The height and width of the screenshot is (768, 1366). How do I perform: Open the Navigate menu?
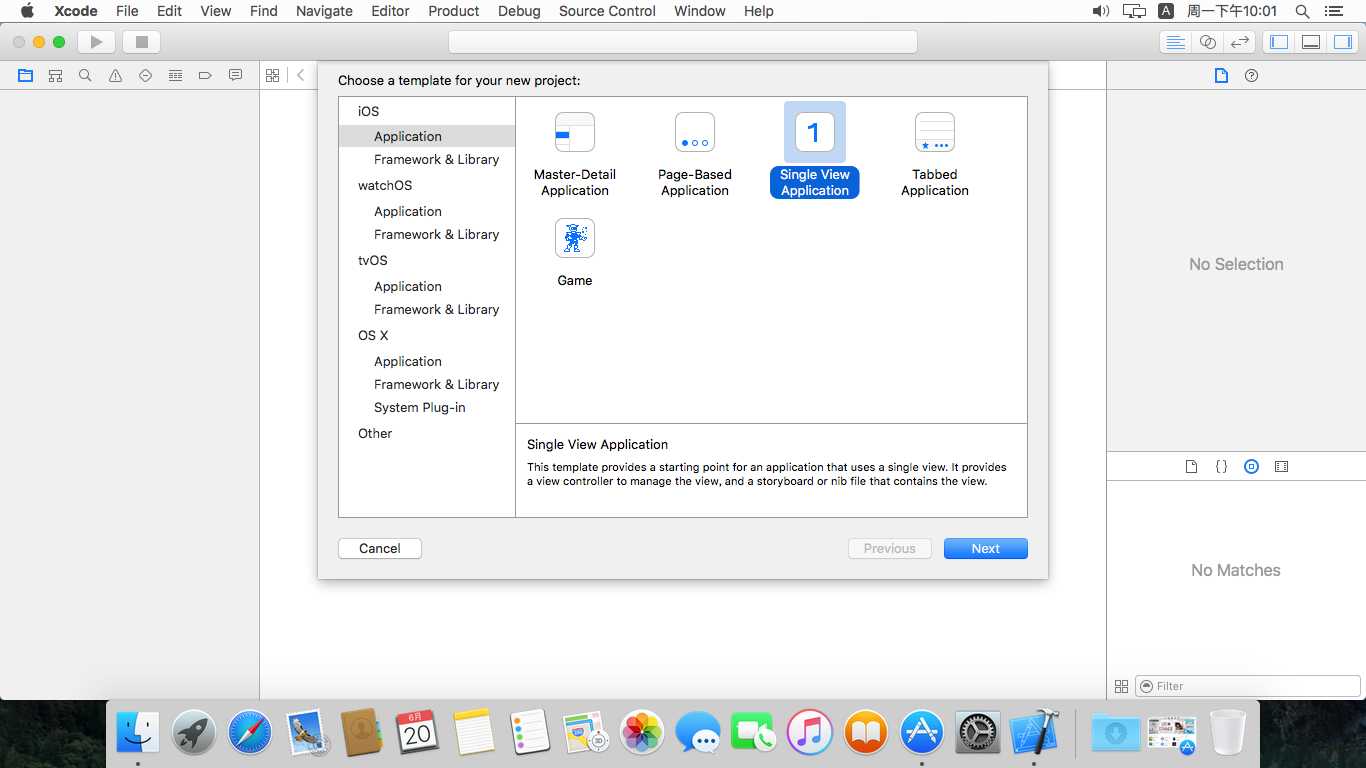point(324,11)
